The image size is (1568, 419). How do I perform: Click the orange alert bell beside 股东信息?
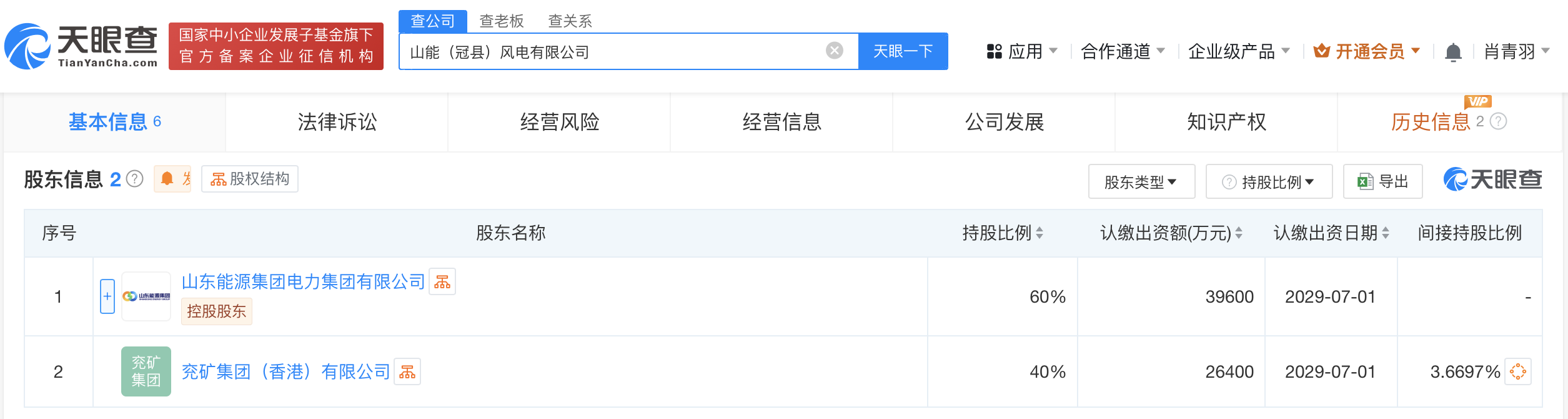tap(167, 179)
